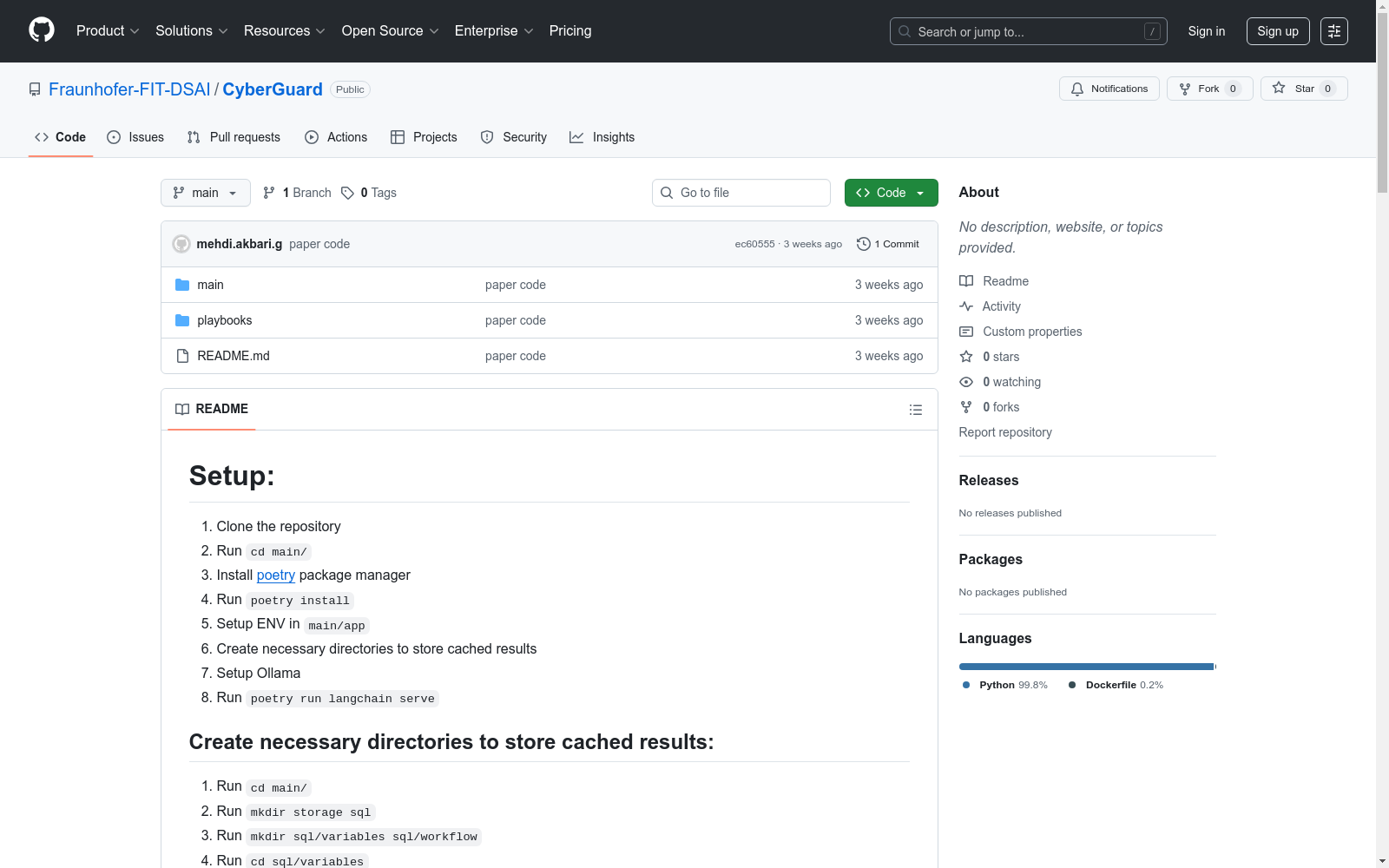Switch to the Code tab
The height and width of the screenshot is (868, 1389).
pyautogui.click(x=61, y=137)
